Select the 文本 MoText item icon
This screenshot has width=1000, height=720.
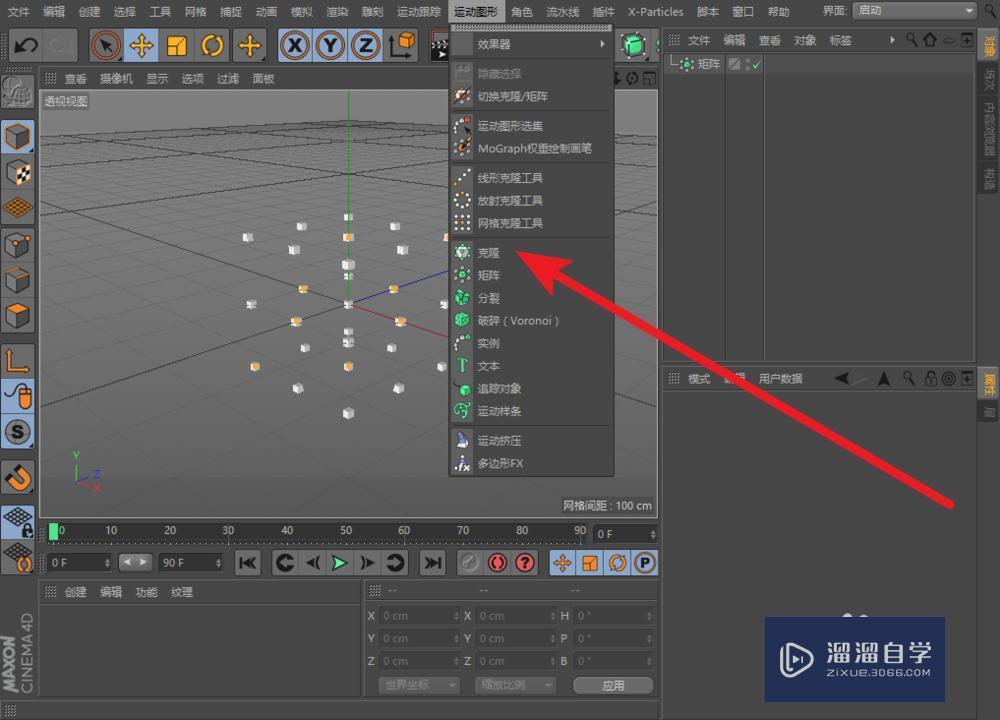462,366
